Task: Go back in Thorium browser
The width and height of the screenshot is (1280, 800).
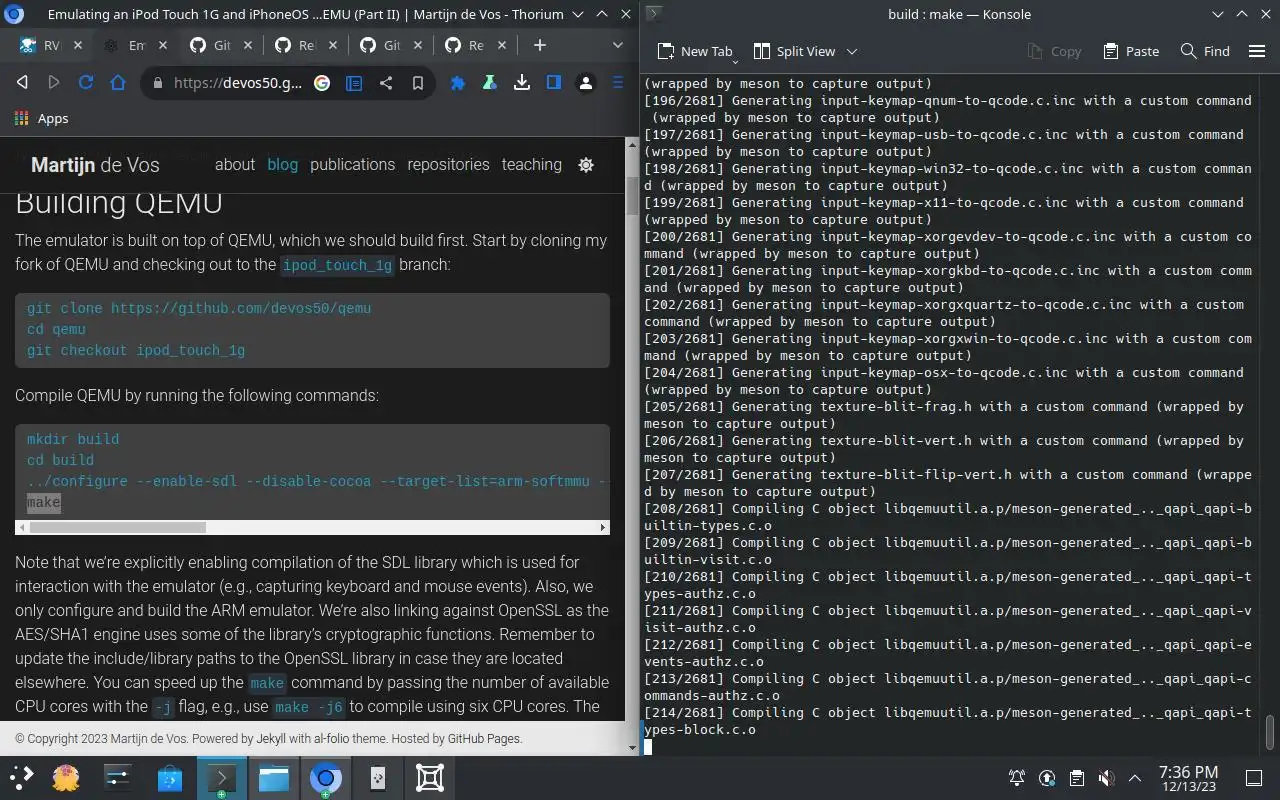Action: [22, 83]
